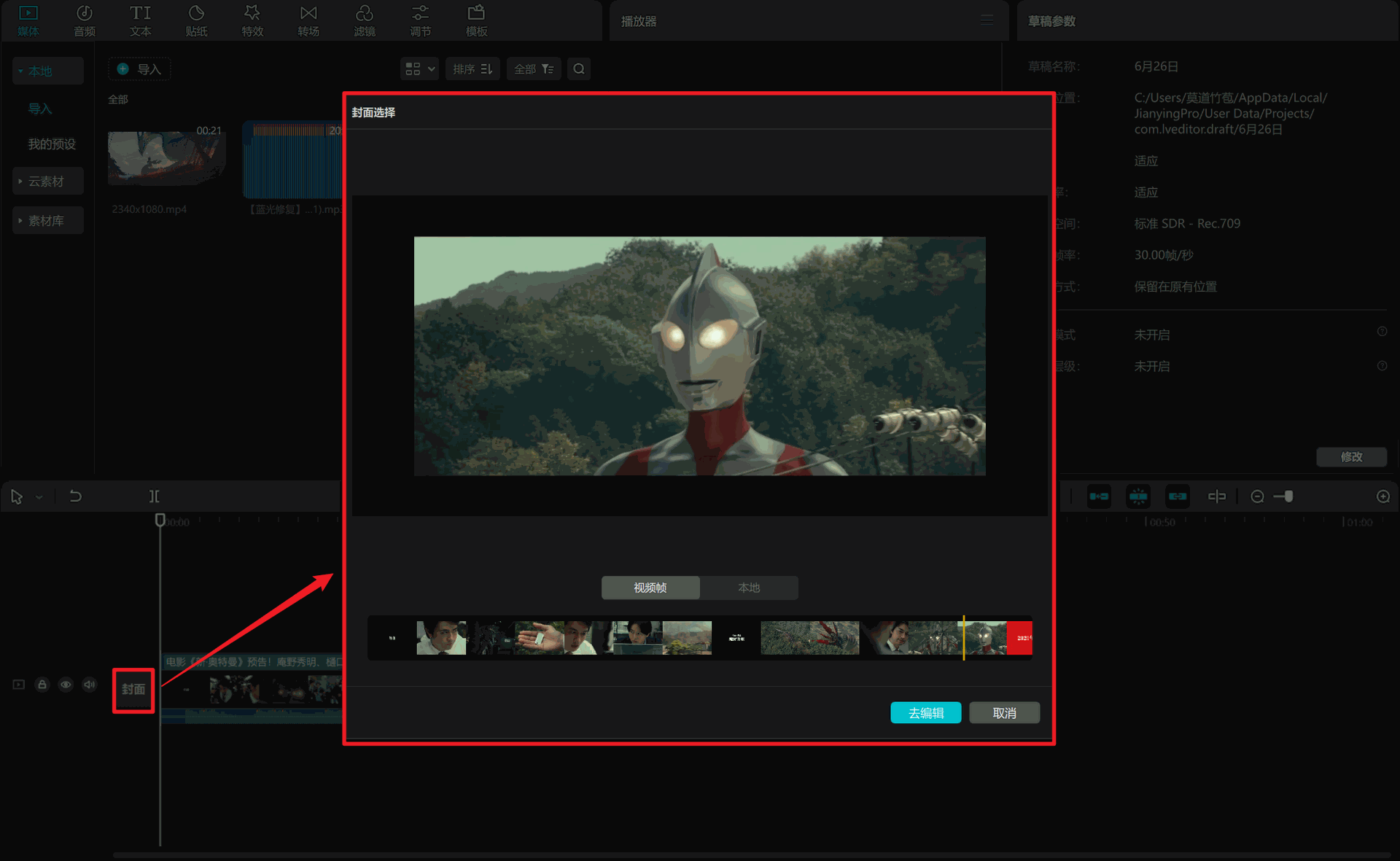Expand the 素材库 tree section
The width and height of the screenshot is (1400, 861).
click(x=48, y=220)
